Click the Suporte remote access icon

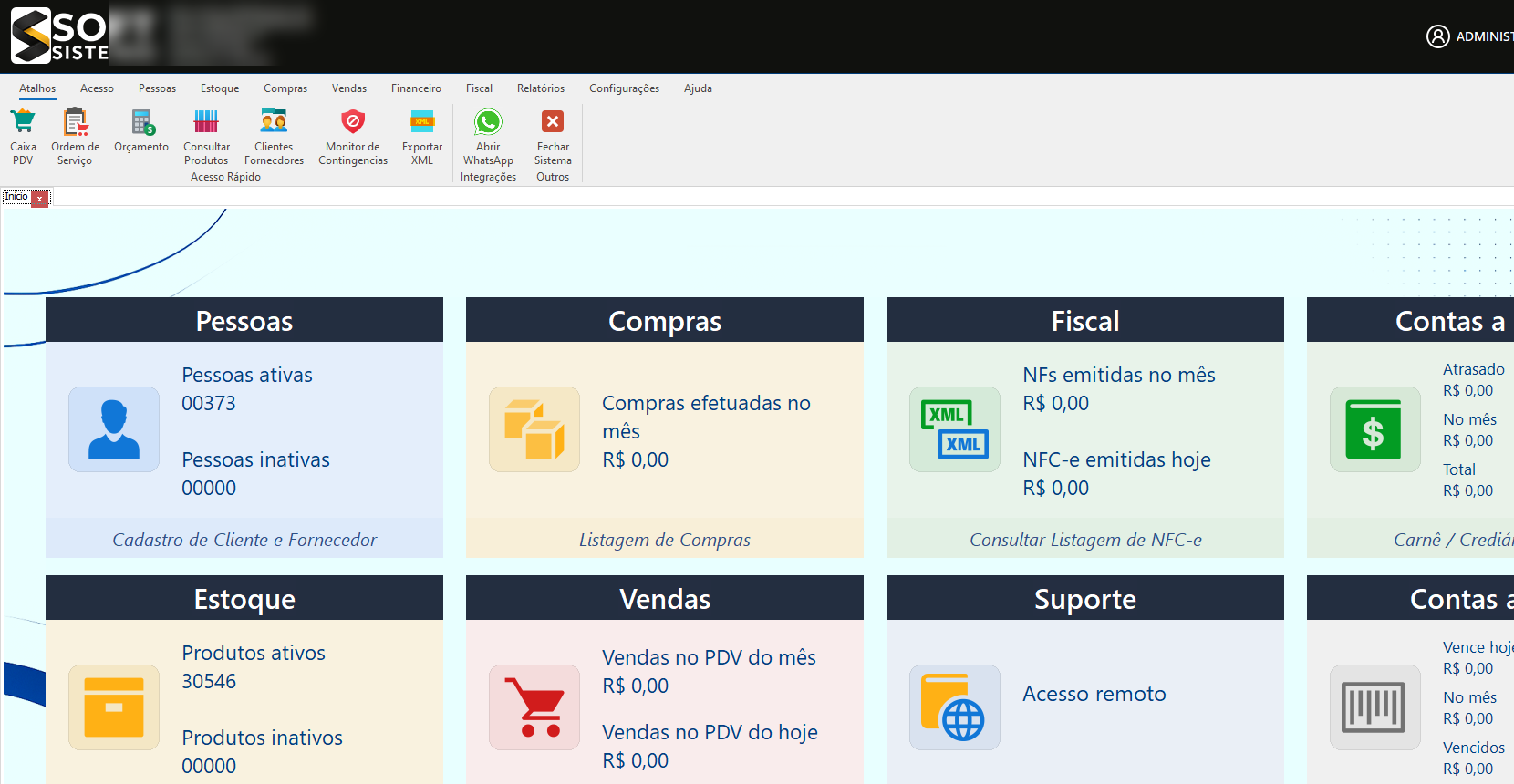pyautogui.click(x=955, y=707)
